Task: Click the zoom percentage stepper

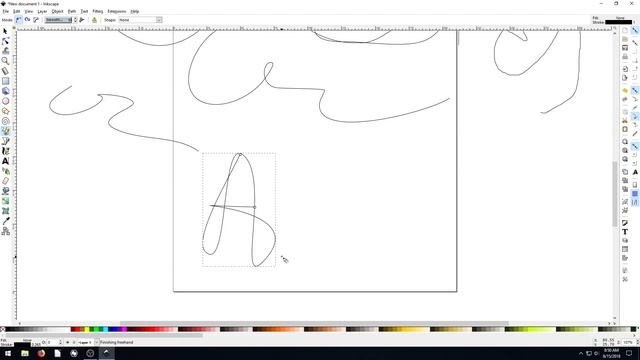Action: pos(637,342)
